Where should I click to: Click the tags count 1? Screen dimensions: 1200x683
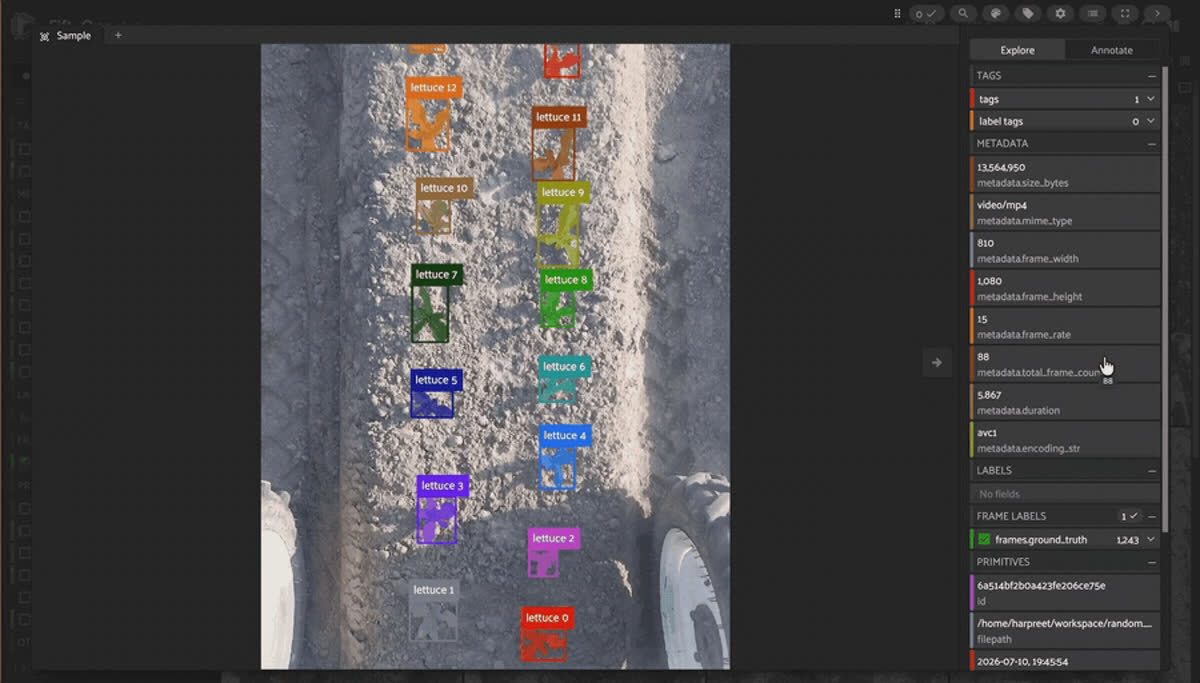click(x=1136, y=99)
